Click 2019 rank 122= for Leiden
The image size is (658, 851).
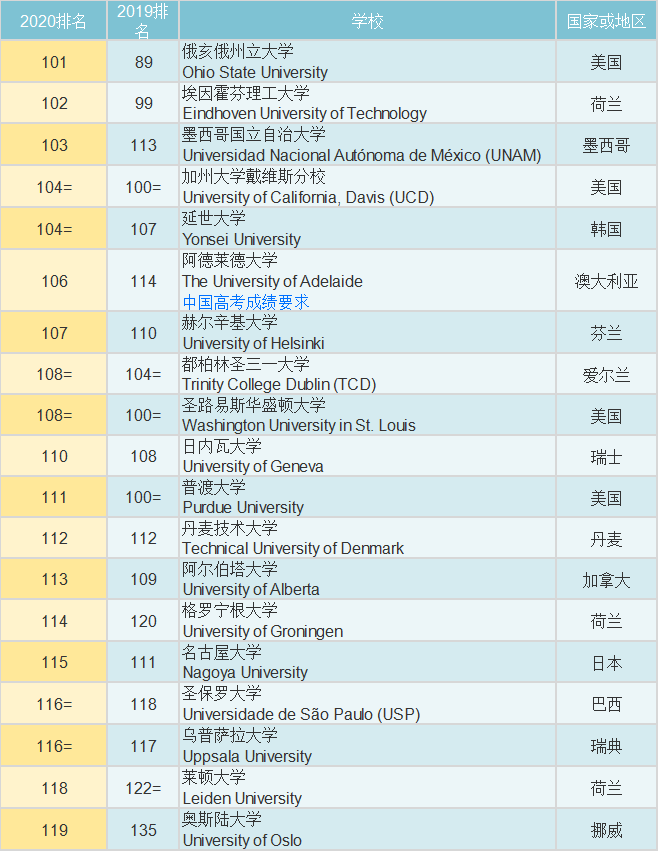143,788
